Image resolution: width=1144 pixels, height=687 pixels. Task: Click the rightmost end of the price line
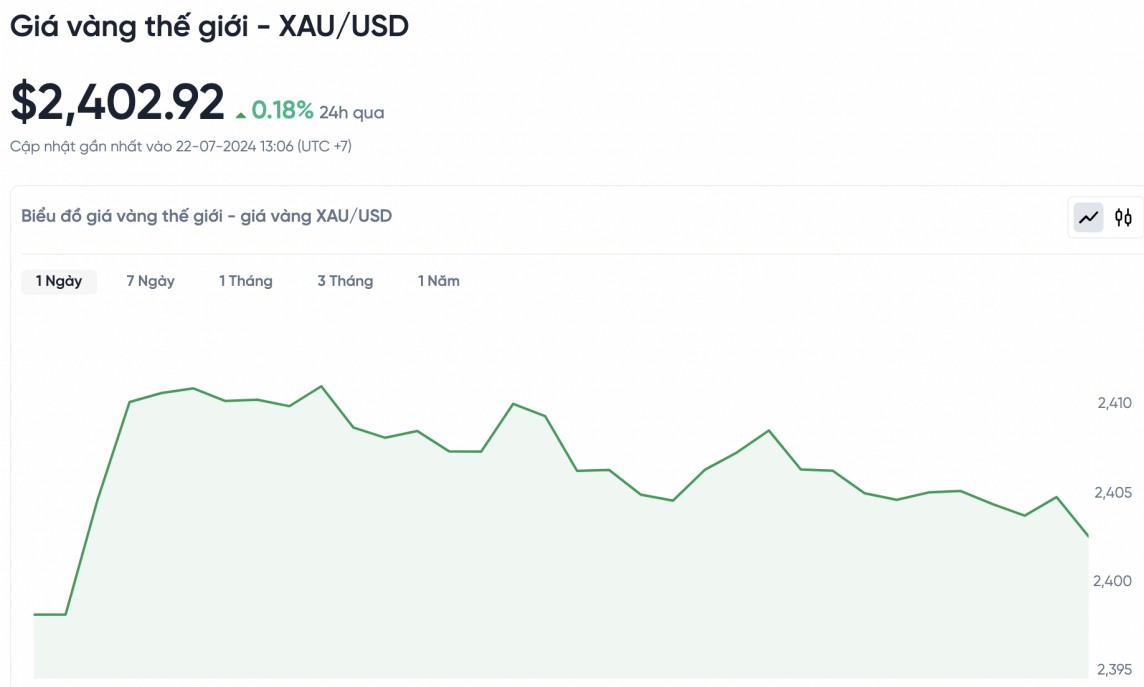pos(1087,536)
